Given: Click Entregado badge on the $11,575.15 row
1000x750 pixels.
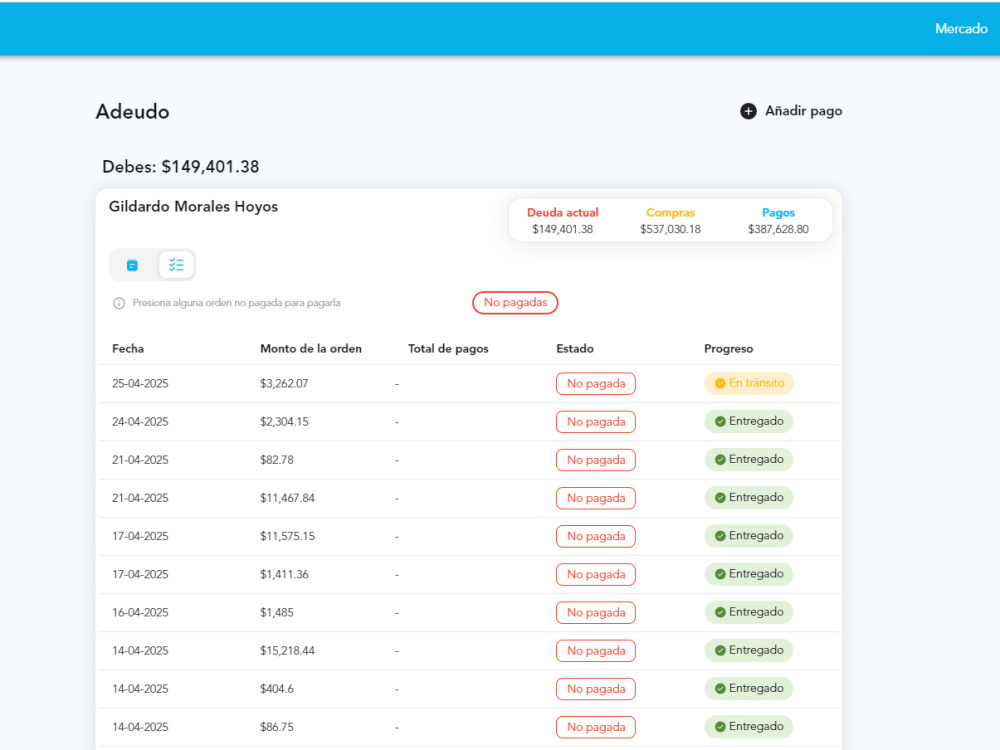Looking at the screenshot, I should (749, 536).
